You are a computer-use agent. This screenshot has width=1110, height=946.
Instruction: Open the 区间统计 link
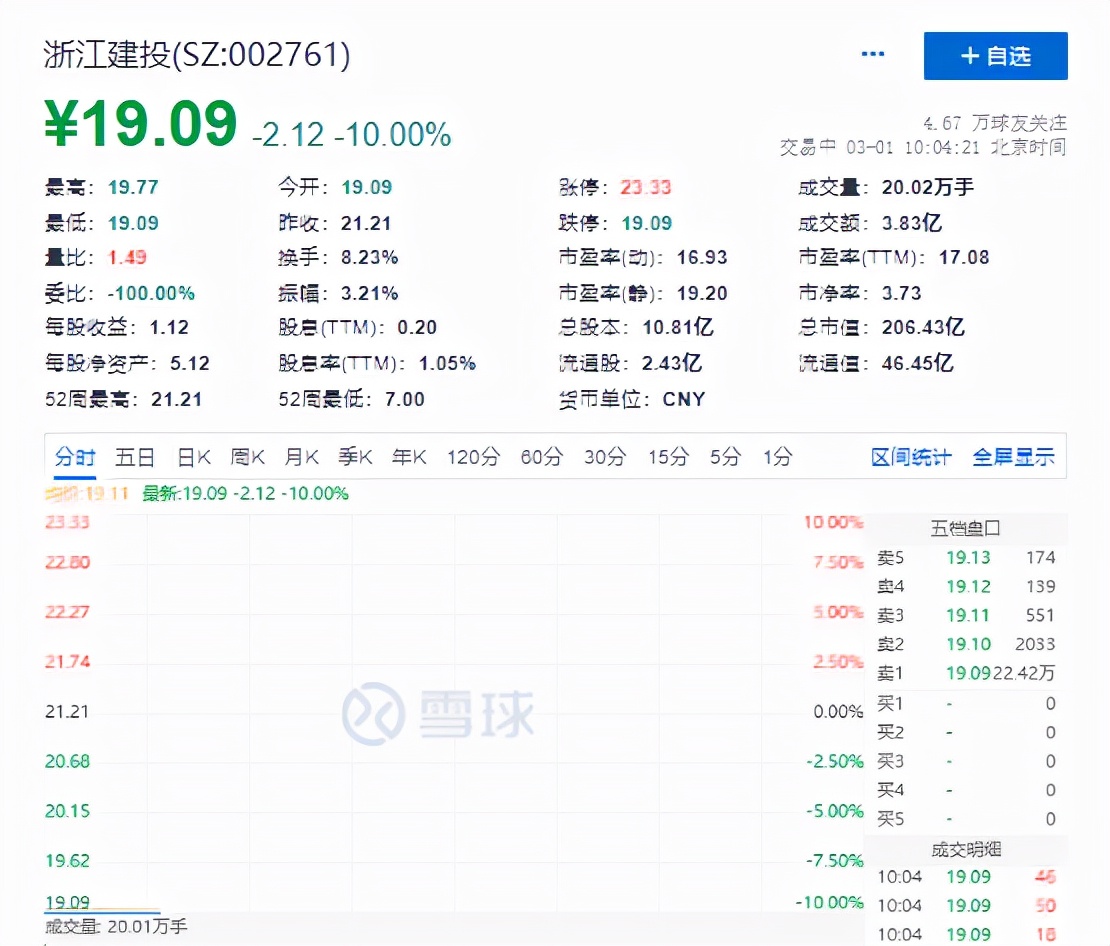tap(911, 457)
